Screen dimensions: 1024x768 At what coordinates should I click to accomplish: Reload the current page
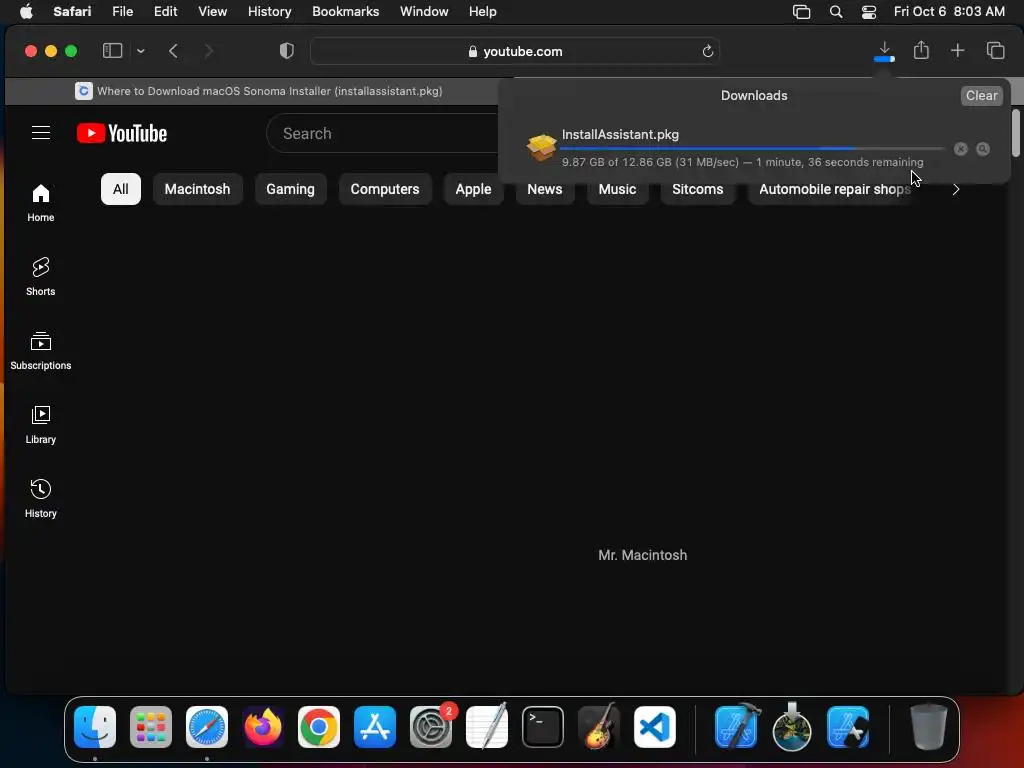pos(707,51)
